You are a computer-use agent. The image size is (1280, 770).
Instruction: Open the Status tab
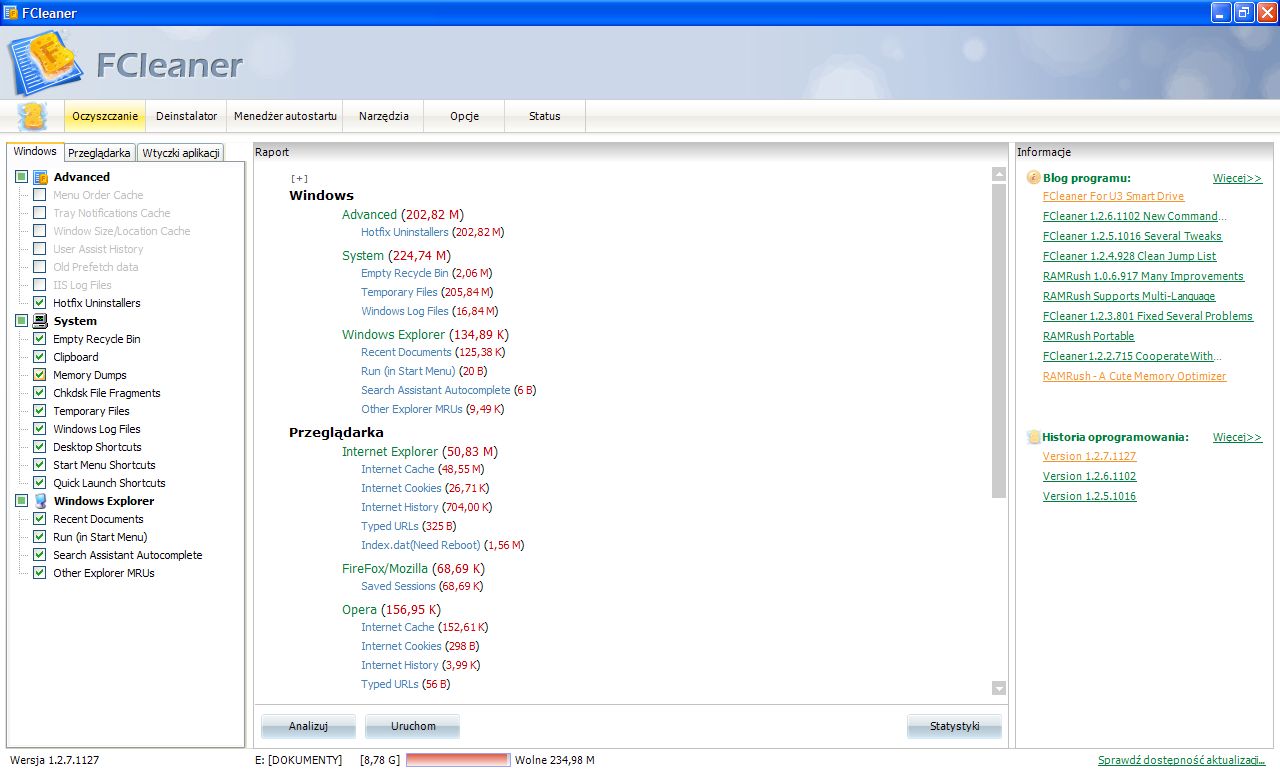(x=545, y=116)
